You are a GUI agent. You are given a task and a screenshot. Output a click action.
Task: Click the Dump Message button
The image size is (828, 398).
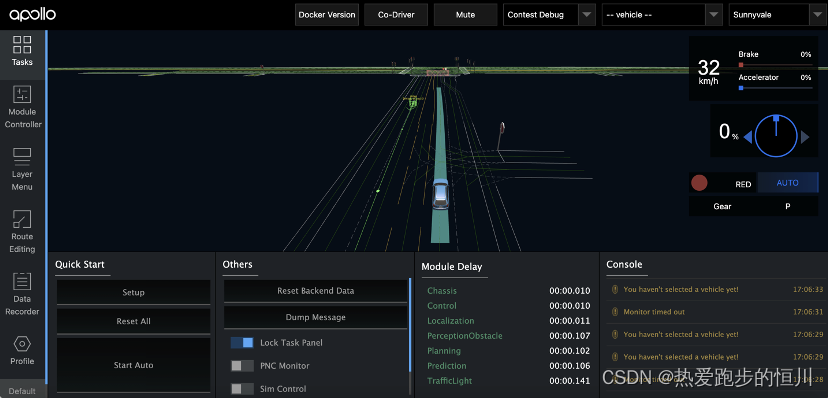point(315,317)
